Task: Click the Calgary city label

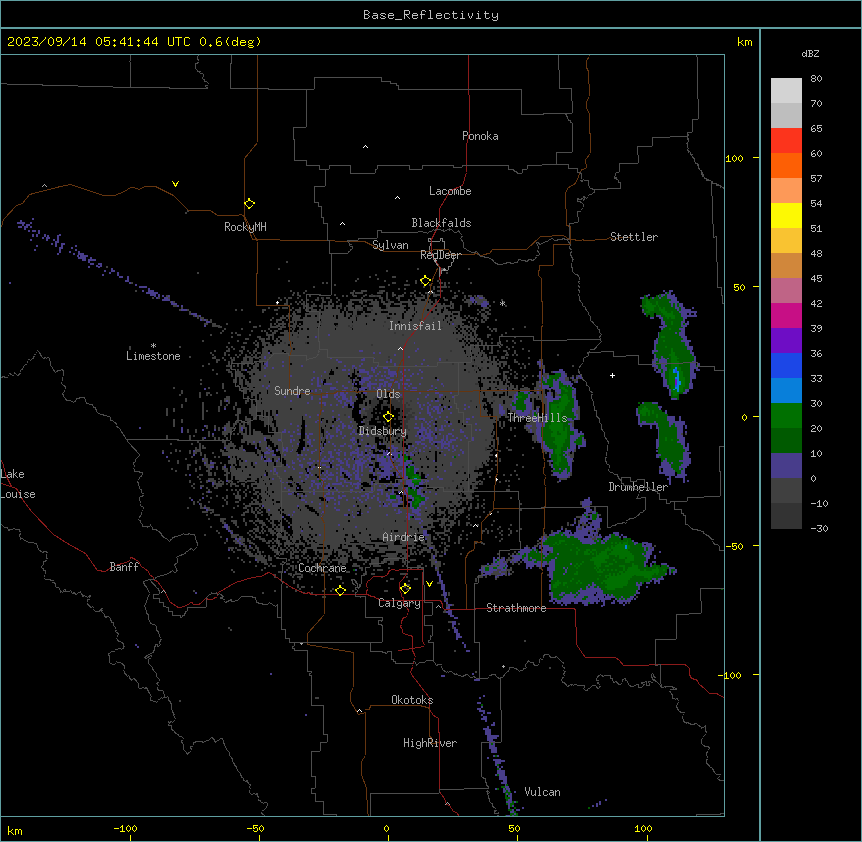Action: 399,603
